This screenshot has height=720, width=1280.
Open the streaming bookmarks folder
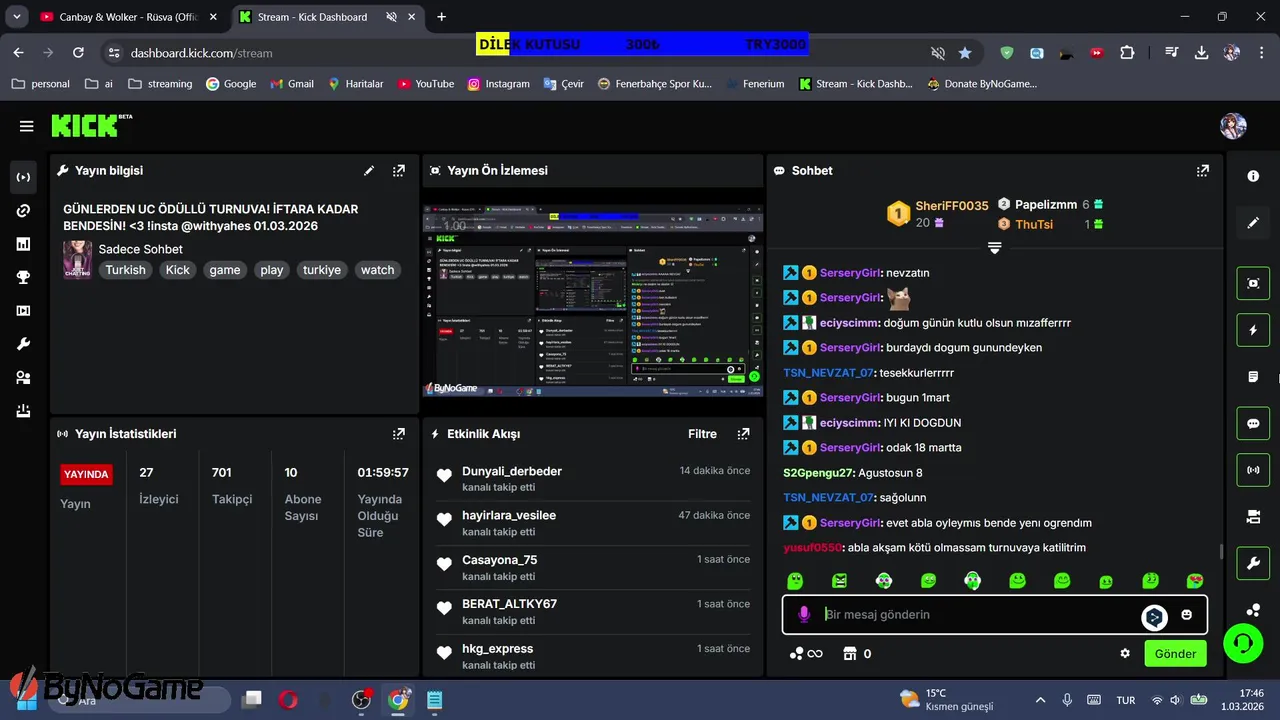click(x=160, y=84)
